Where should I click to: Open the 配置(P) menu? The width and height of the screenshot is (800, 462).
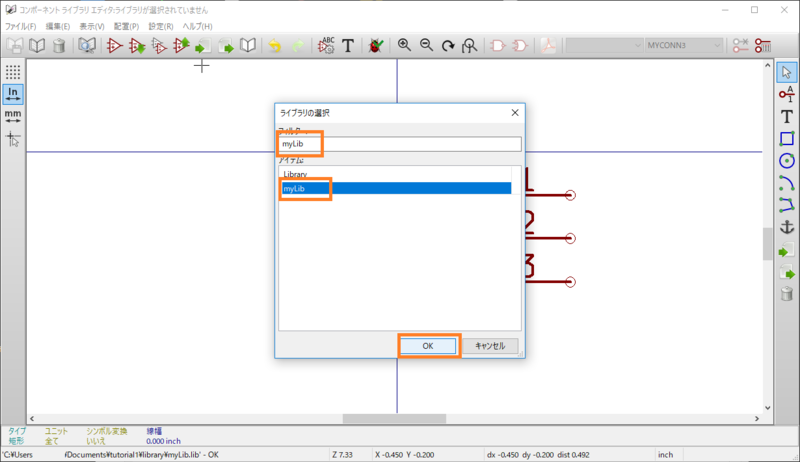(x=126, y=26)
